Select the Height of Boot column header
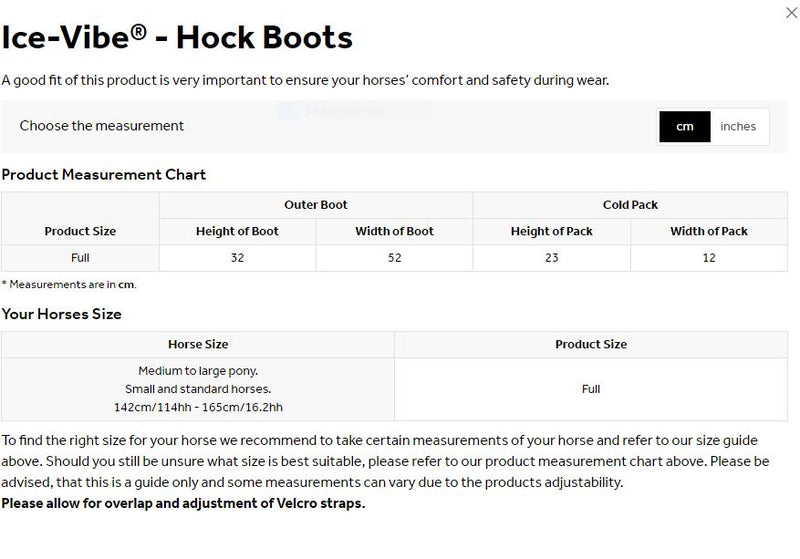The width and height of the screenshot is (800, 559). click(237, 231)
